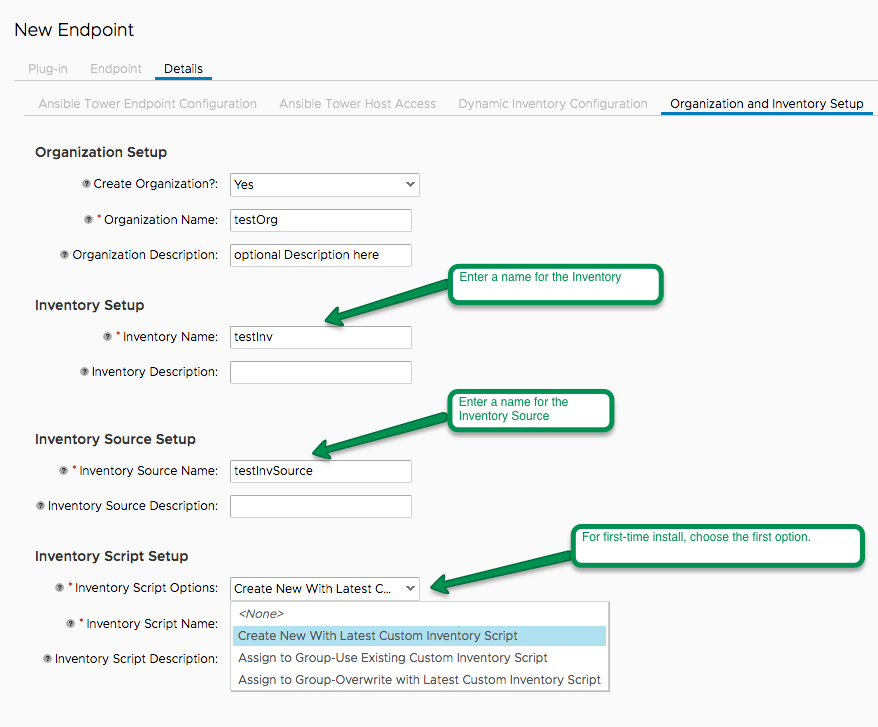Open the Ansible Tower Host Access tab

pos(357,104)
